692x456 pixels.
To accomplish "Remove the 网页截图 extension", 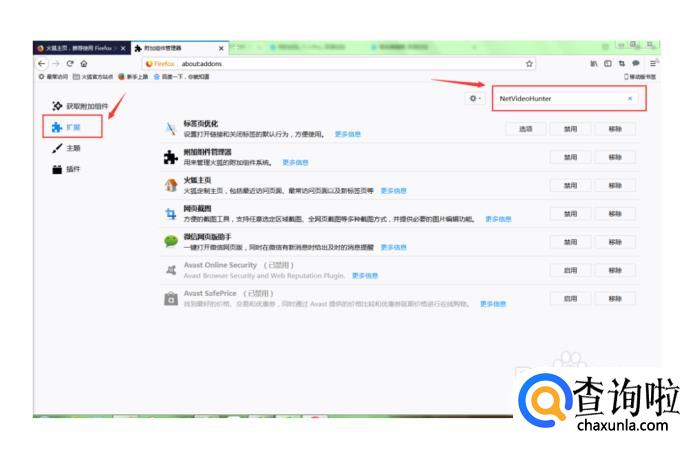I will point(615,214).
